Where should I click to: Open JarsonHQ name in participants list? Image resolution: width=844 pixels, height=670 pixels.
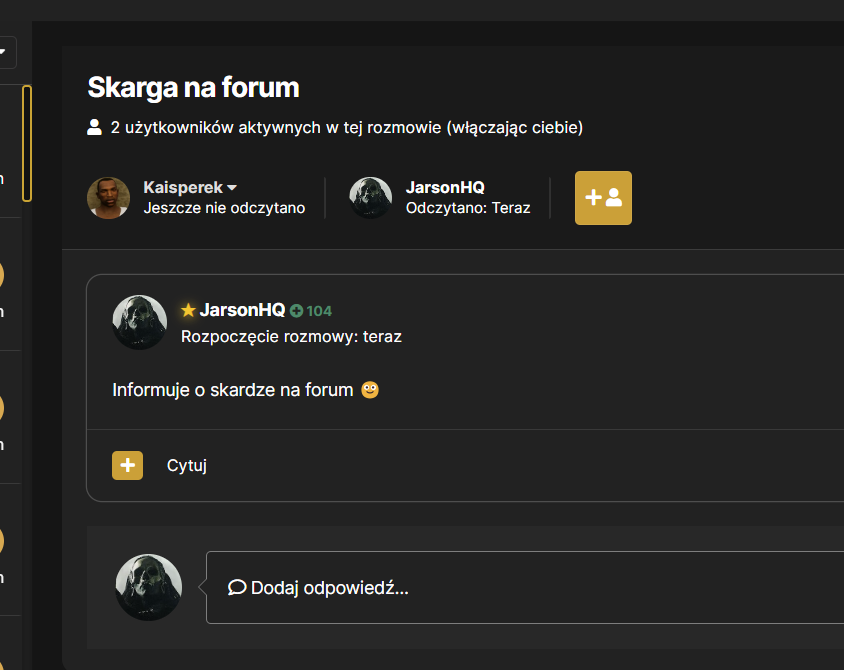click(445, 187)
